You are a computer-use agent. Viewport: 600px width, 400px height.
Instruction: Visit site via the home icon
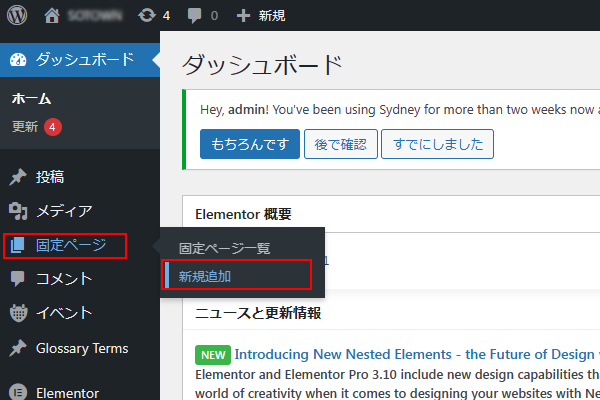52,16
